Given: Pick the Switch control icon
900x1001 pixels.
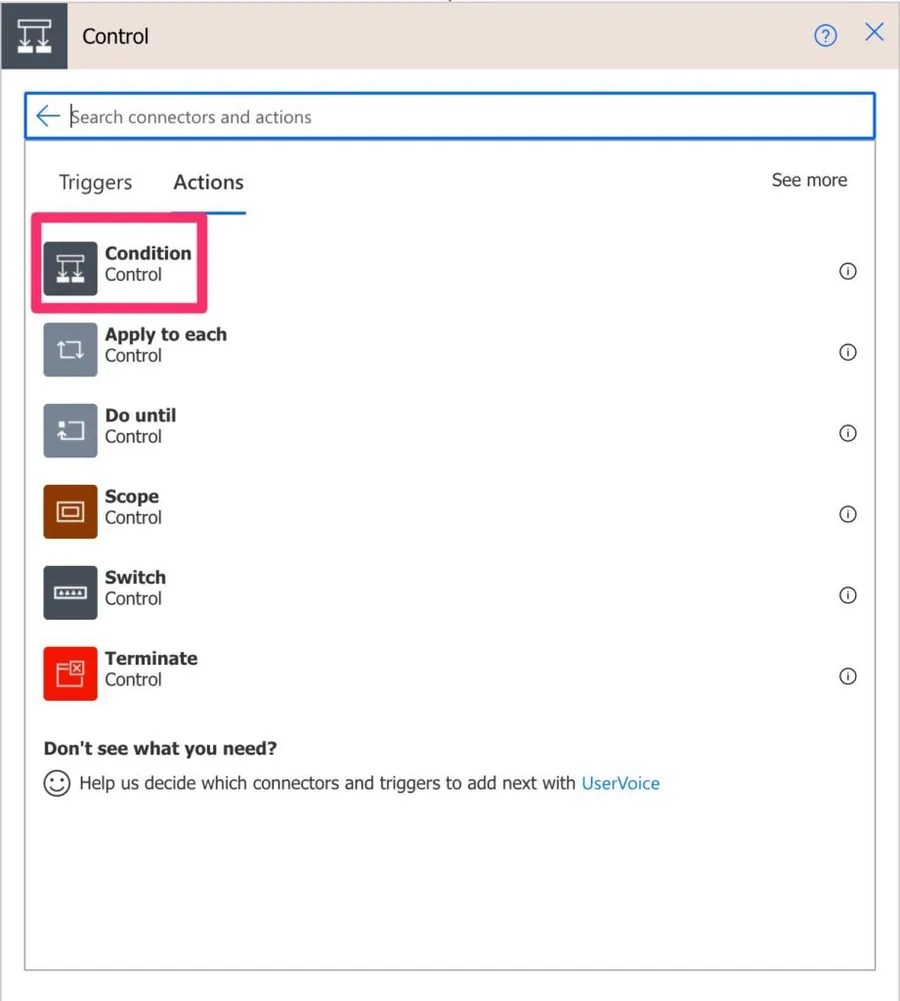Looking at the screenshot, I should click(70, 593).
